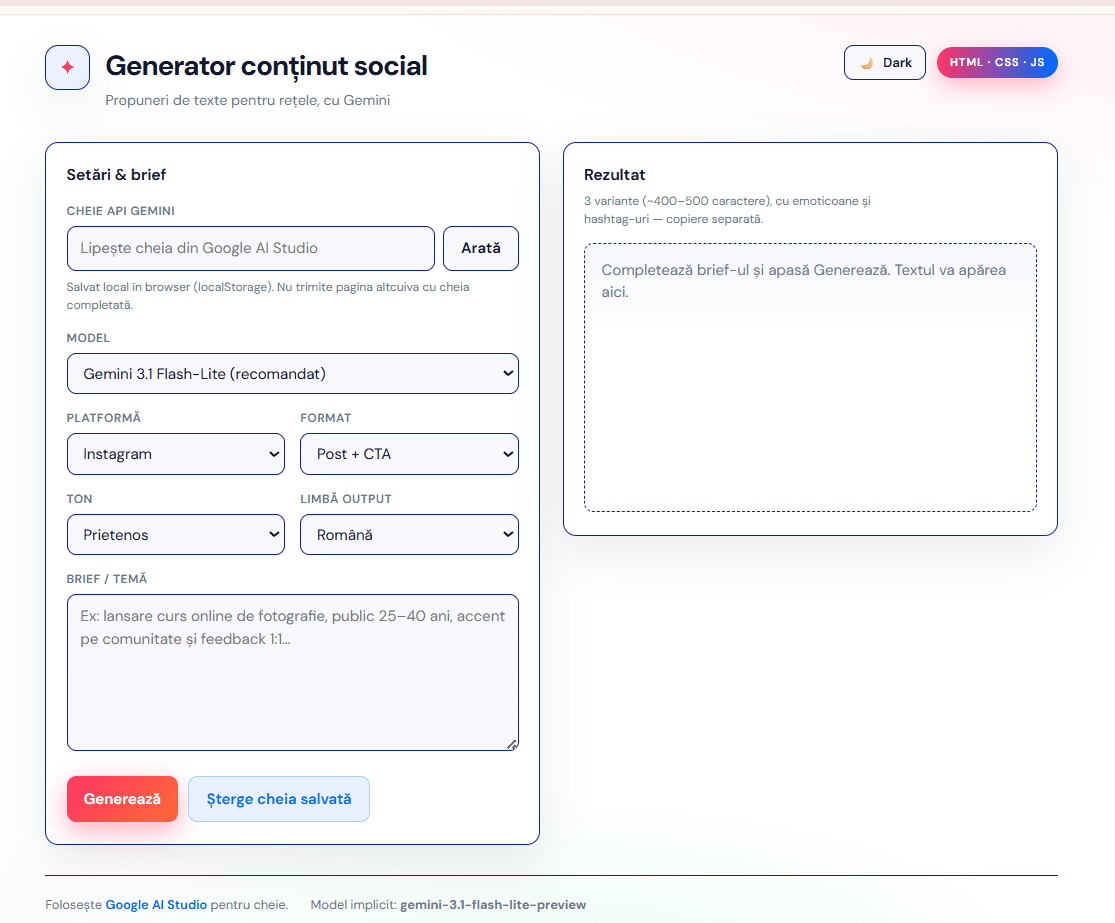Click the Gemini API key input field
1115x923 pixels.
pyautogui.click(x=250, y=248)
